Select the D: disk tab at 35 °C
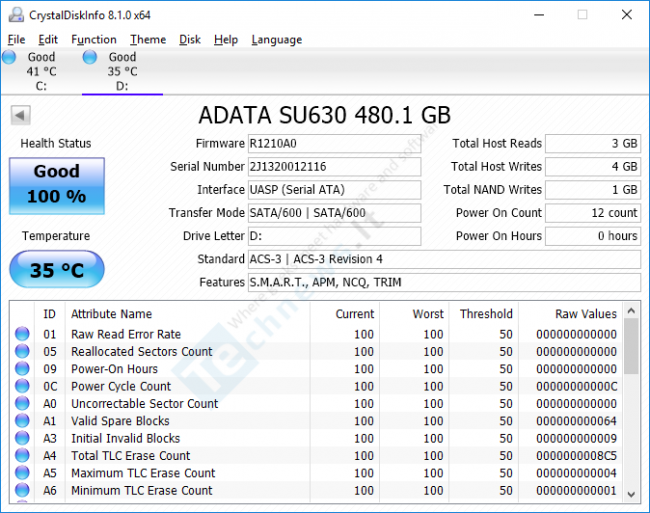The height and width of the screenshot is (513, 650). [122, 71]
